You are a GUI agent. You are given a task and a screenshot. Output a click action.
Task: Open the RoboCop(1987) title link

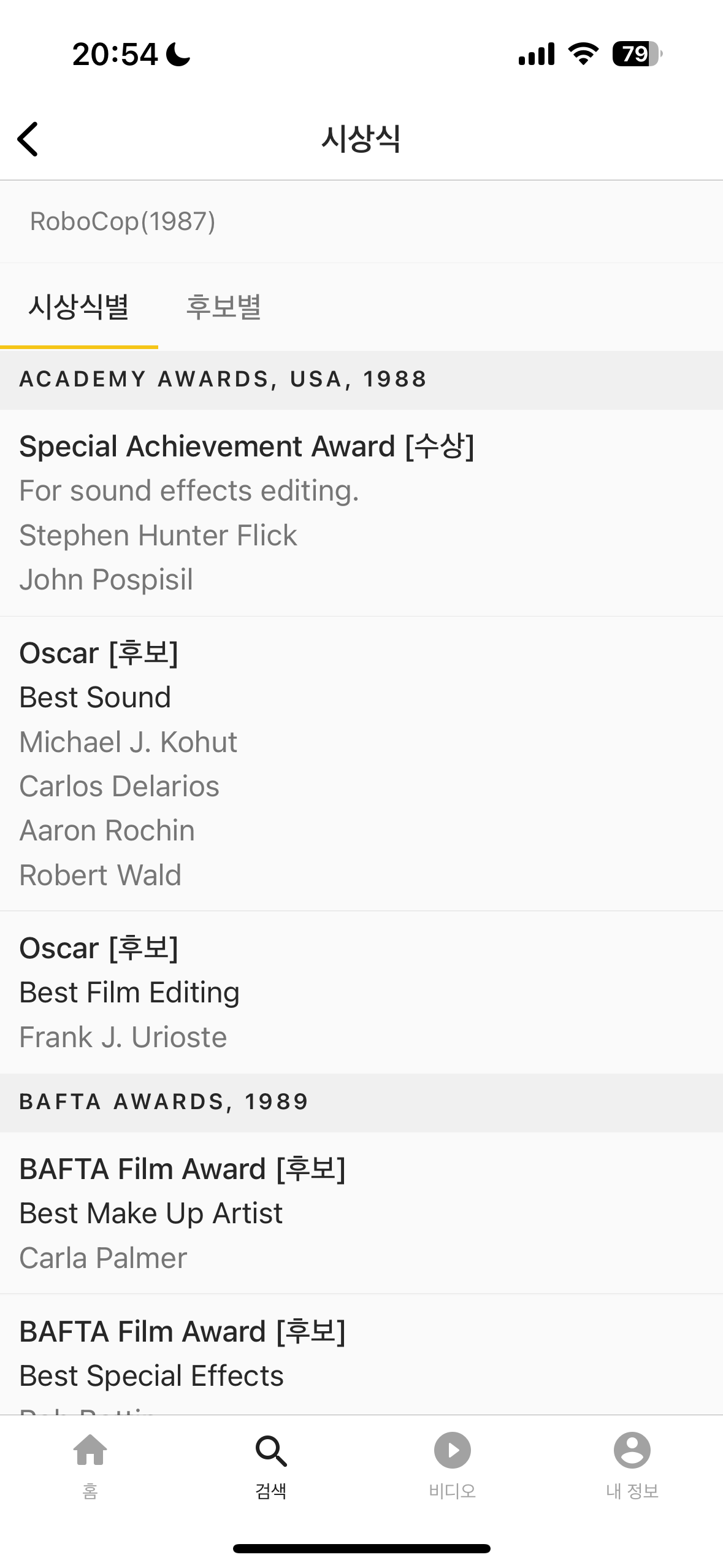tap(123, 221)
